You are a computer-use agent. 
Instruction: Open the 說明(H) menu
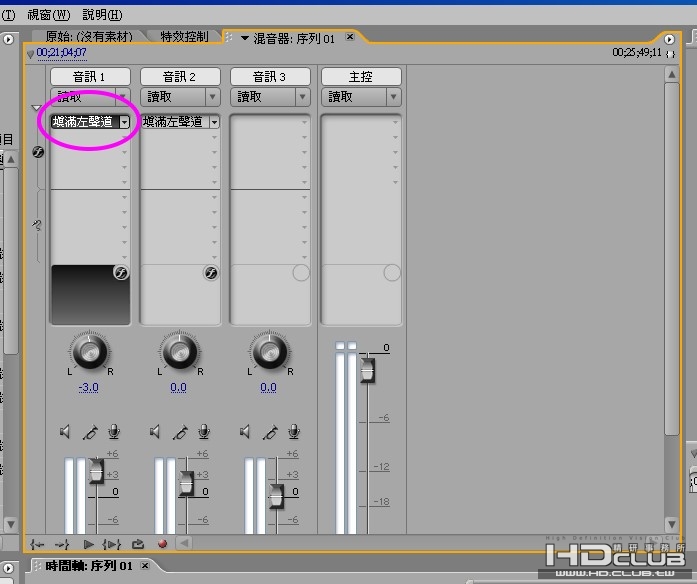click(x=102, y=15)
